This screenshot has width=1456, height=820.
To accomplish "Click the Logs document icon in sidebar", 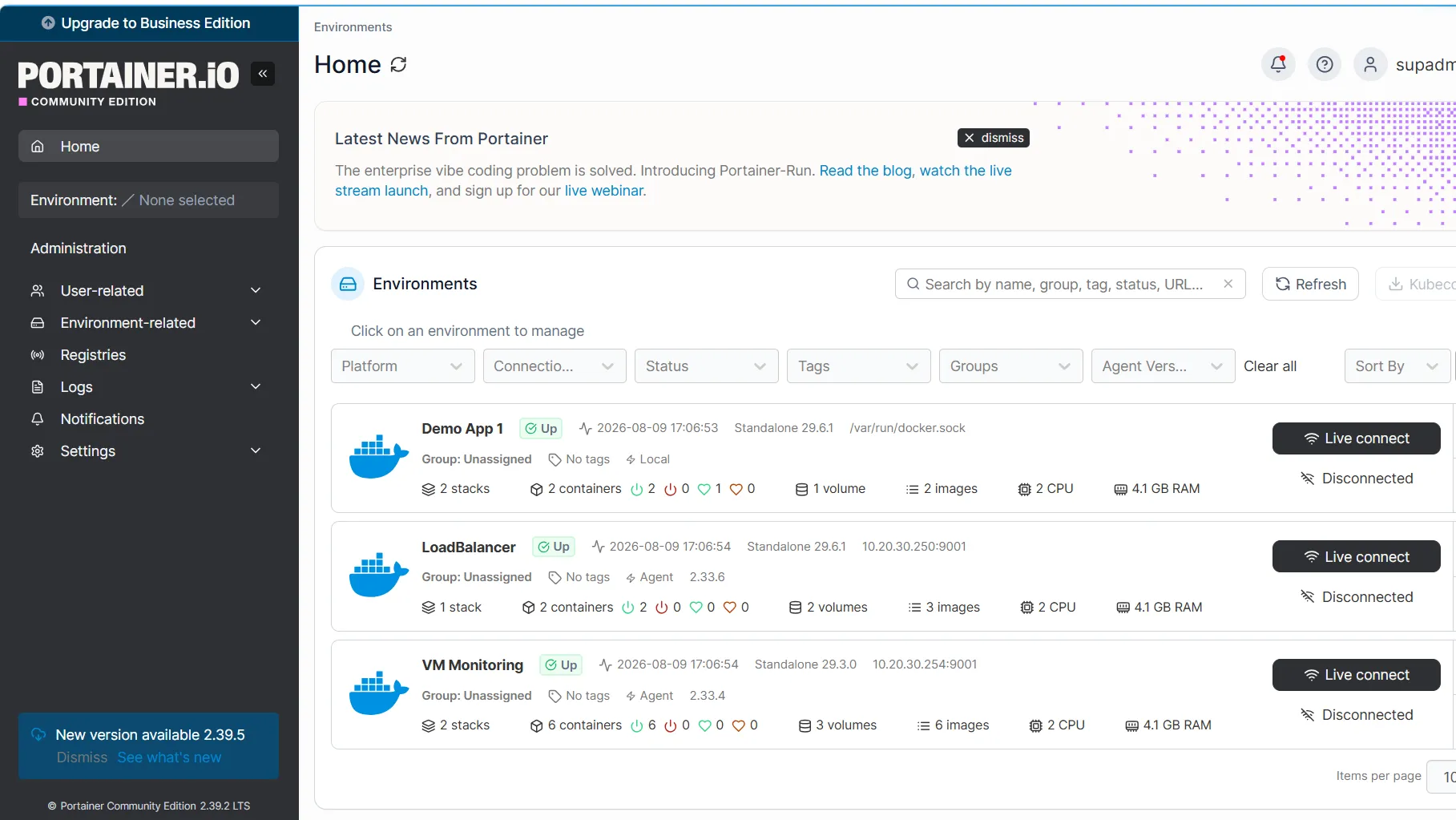I will coord(38,387).
